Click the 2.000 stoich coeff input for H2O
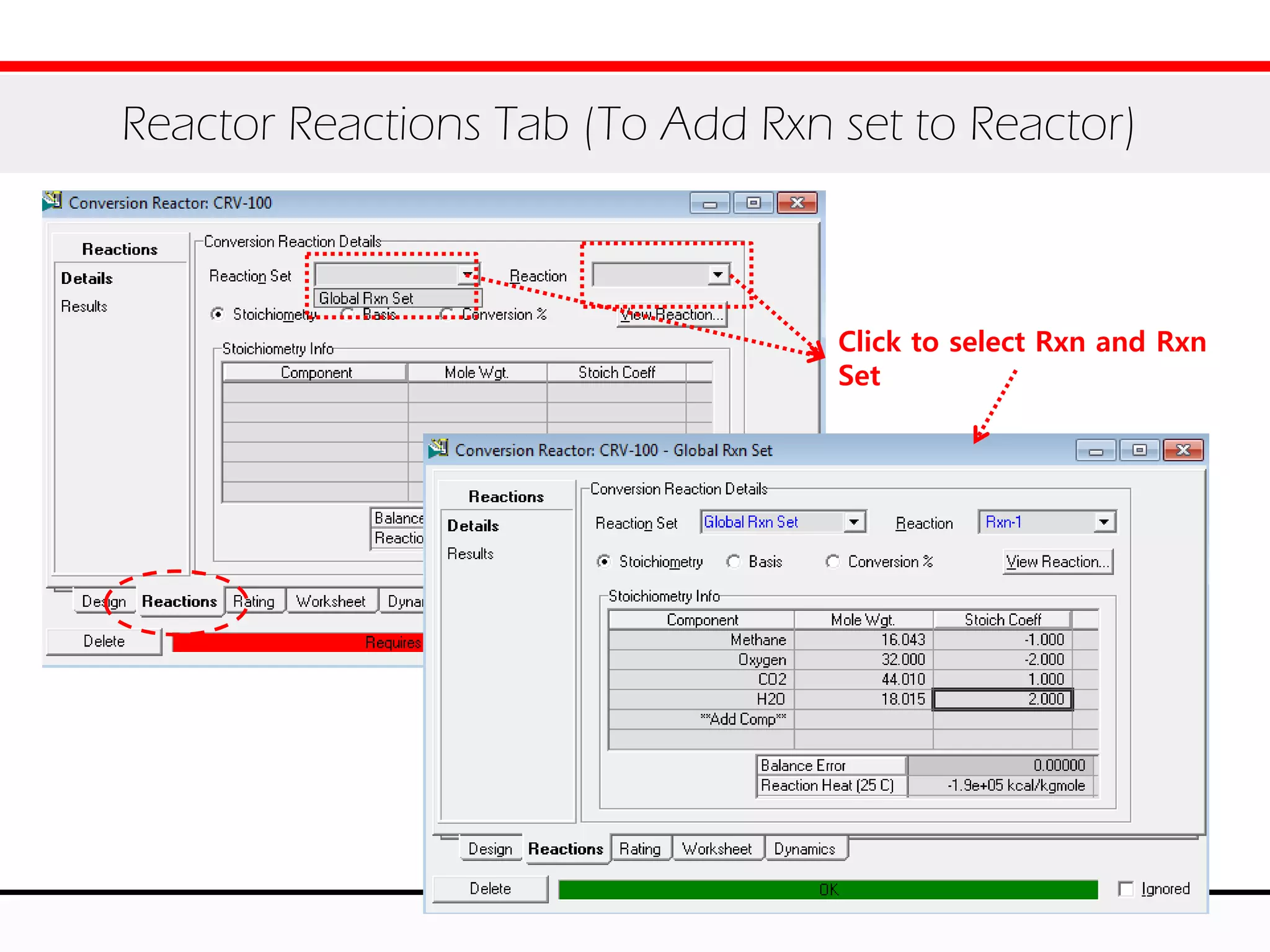 click(1002, 699)
